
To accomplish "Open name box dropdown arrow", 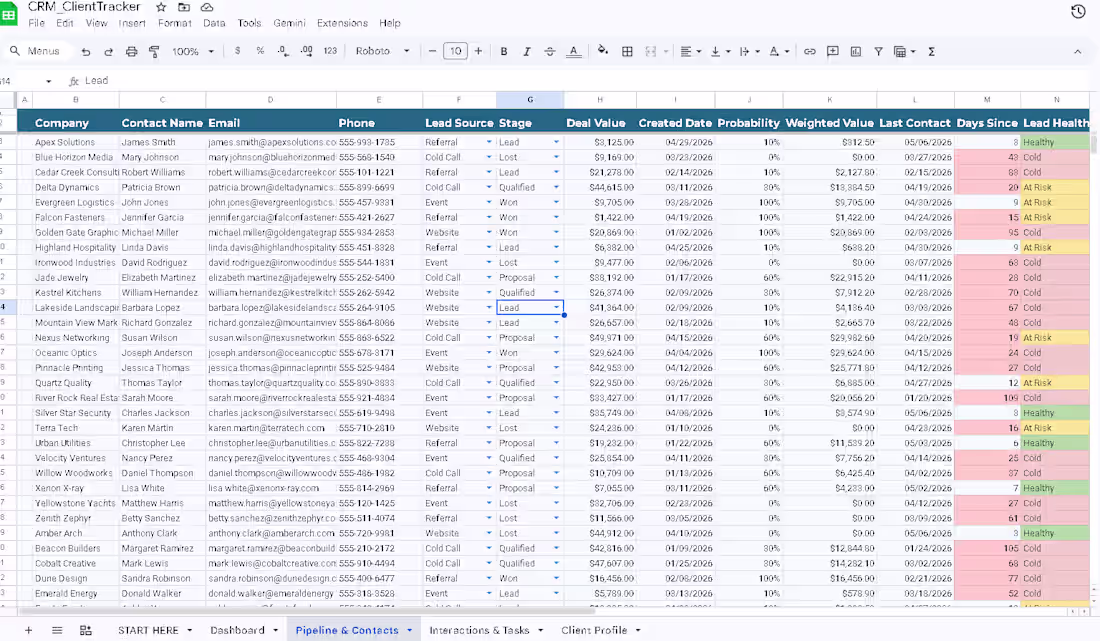I will [x=48, y=81].
